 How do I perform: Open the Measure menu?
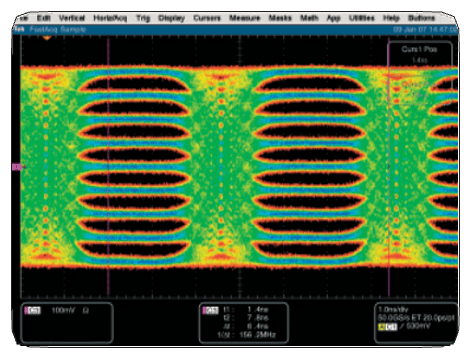pos(244,18)
